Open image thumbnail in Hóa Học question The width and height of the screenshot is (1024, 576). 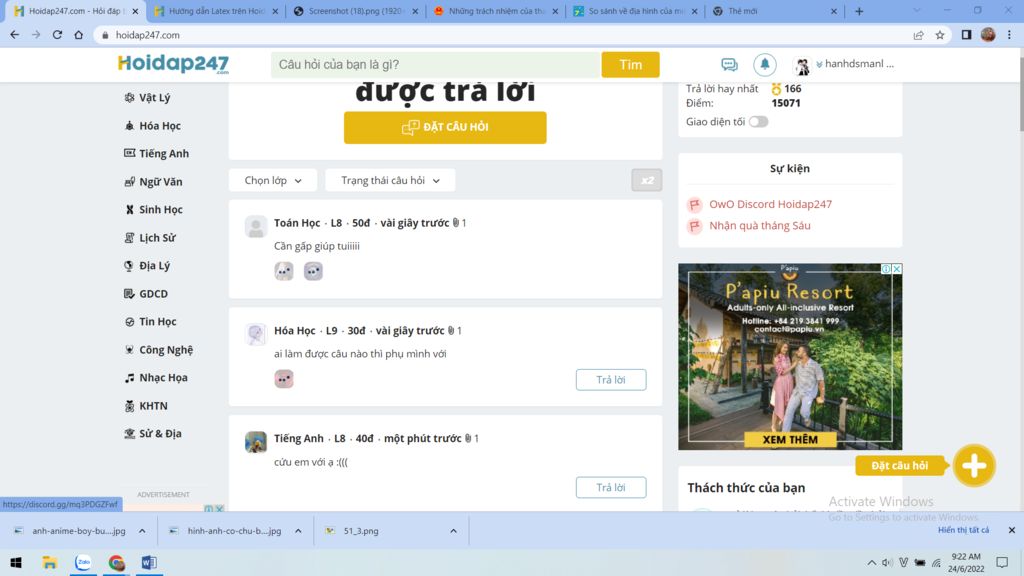[283, 379]
